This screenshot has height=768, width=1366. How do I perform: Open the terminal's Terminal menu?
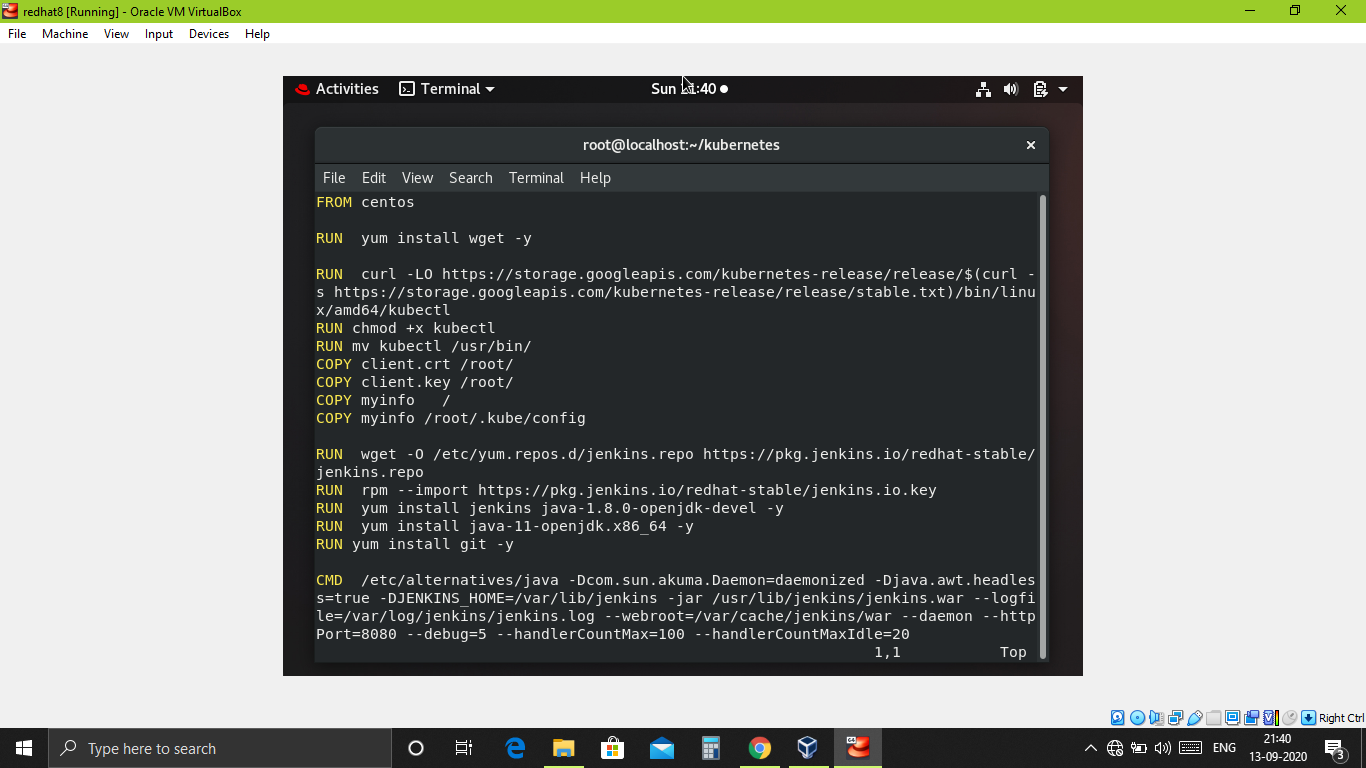(536, 178)
